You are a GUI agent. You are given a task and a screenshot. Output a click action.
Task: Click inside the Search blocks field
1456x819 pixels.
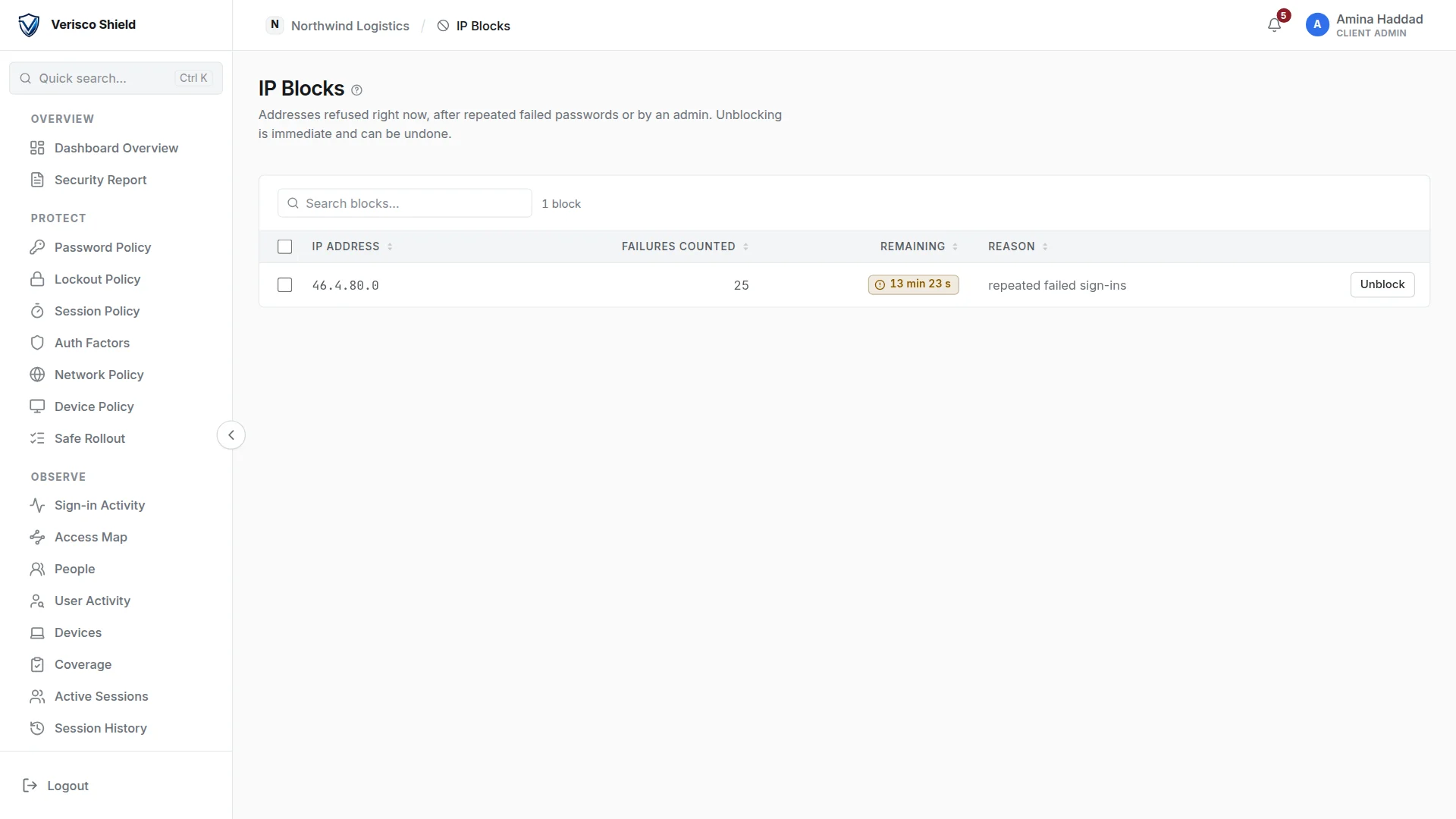point(405,203)
